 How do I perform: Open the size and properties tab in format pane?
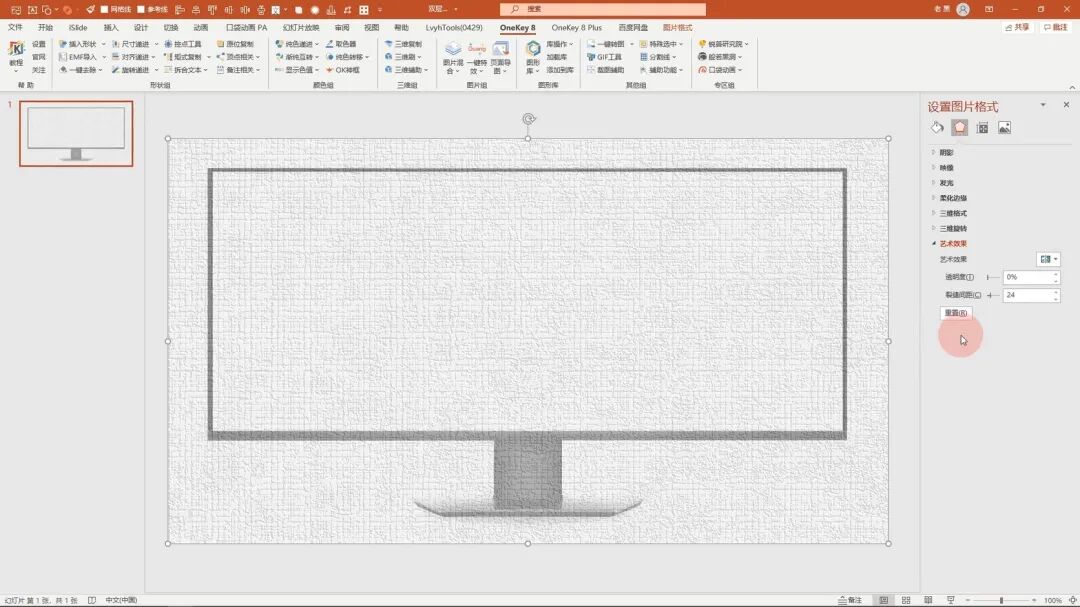coord(982,127)
